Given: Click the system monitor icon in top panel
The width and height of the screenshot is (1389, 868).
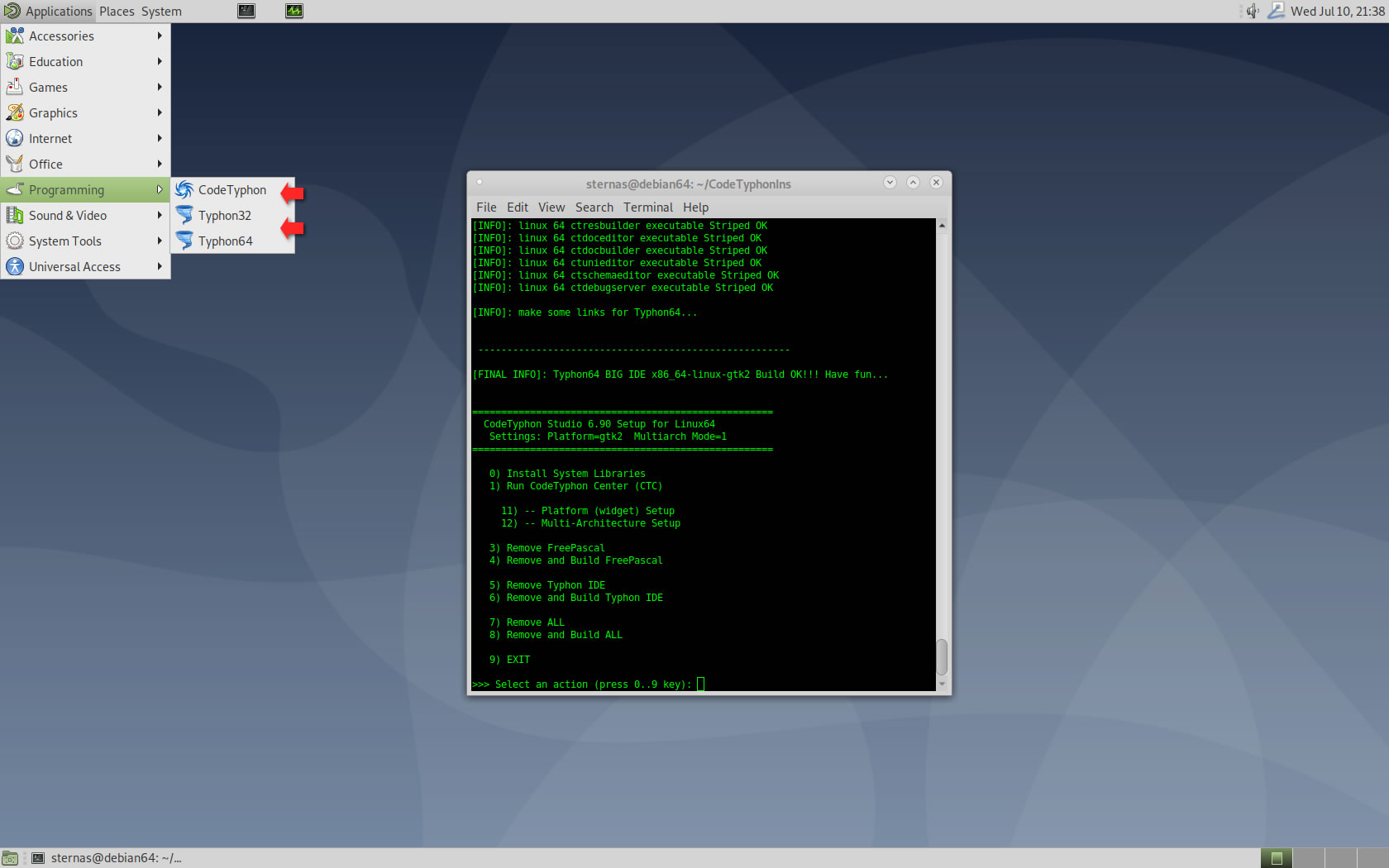Looking at the screenshot, I should click(x=294, y=11).
